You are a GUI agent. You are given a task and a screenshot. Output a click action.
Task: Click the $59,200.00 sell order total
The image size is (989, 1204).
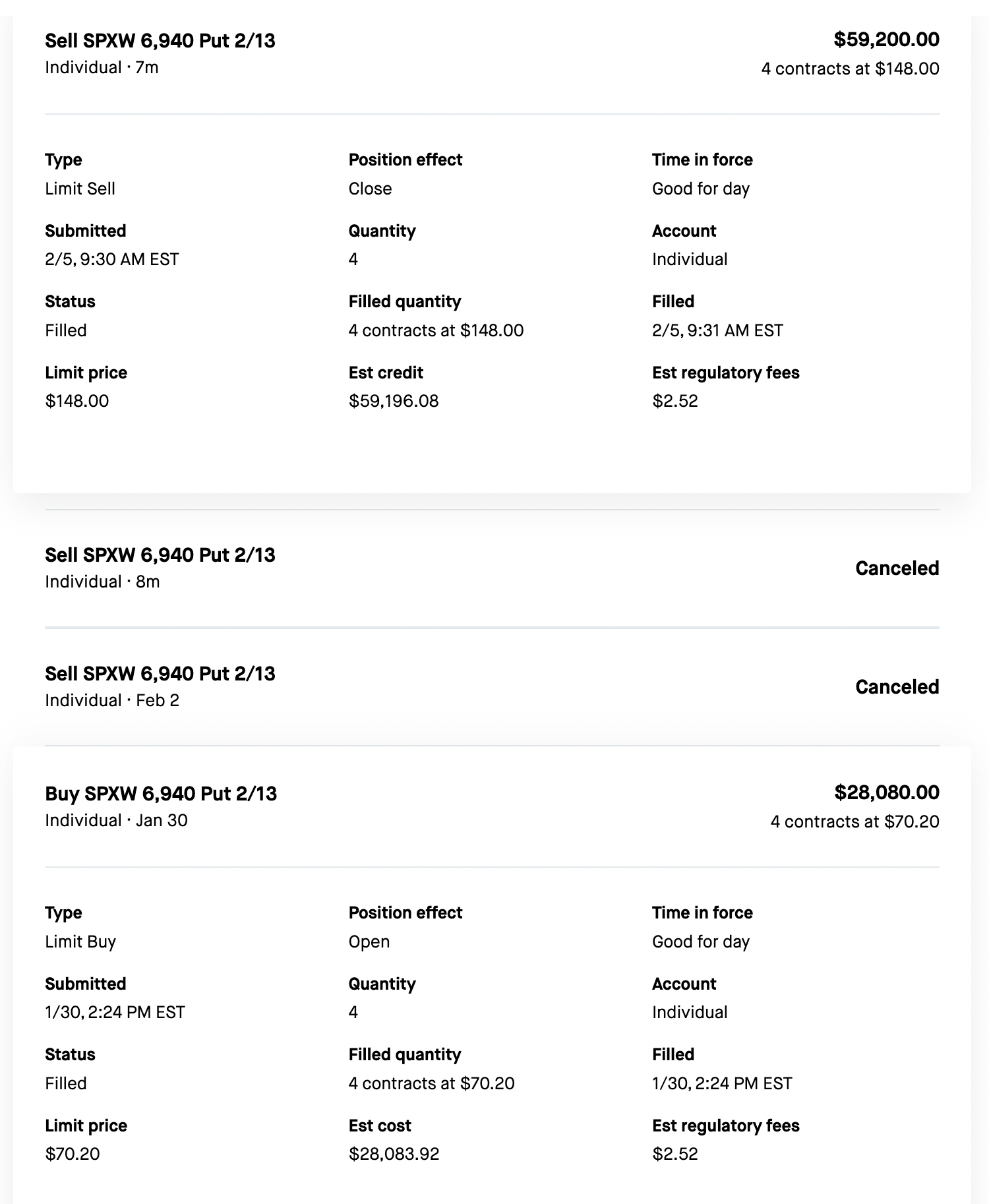(886, 40)
